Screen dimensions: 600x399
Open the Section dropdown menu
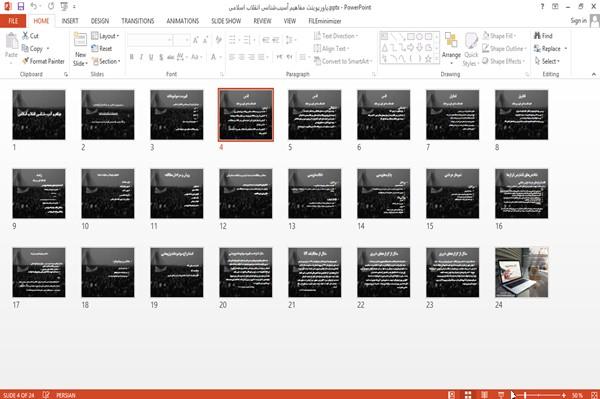[x=106, y=61]
